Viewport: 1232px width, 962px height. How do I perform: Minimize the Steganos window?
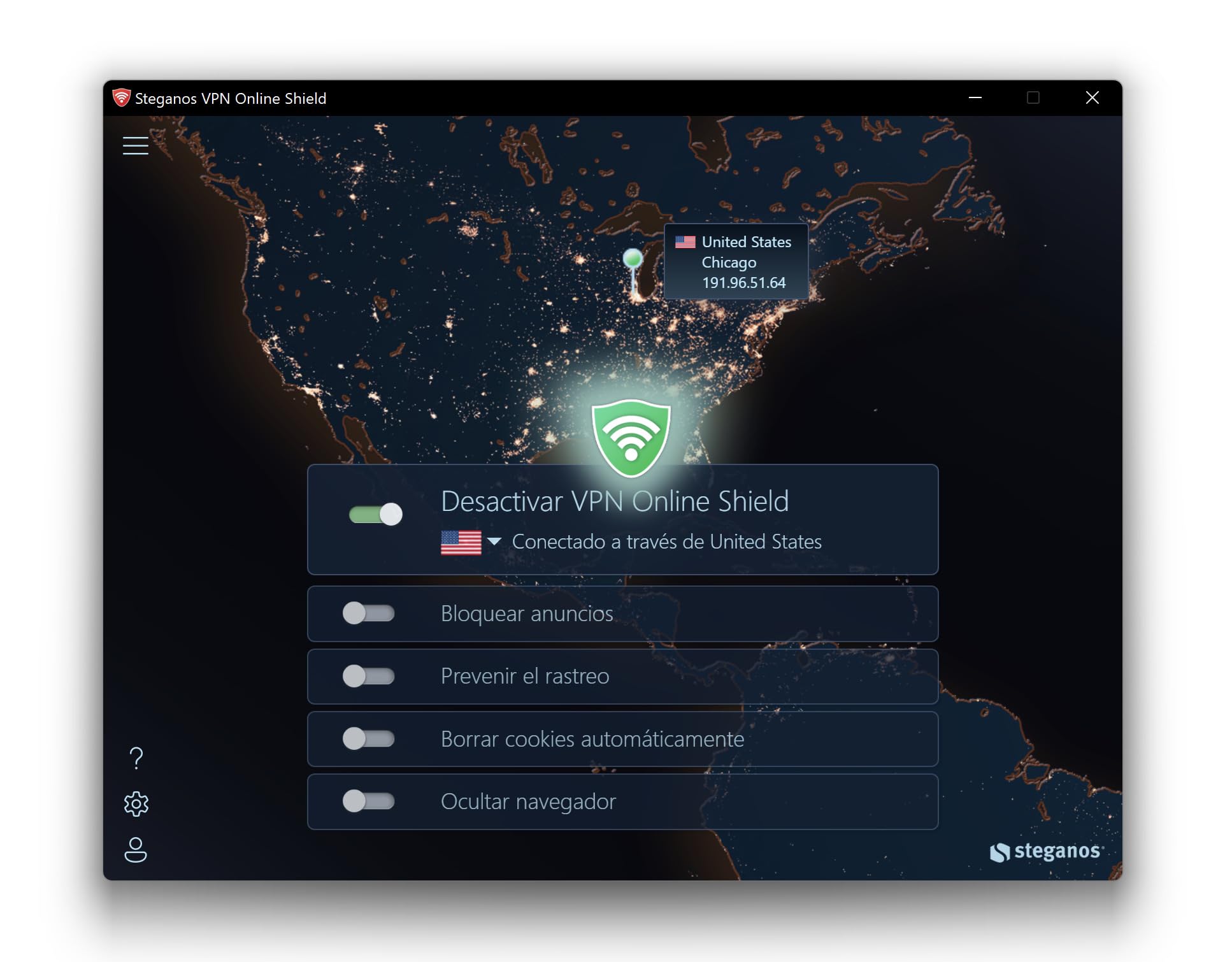975,97
